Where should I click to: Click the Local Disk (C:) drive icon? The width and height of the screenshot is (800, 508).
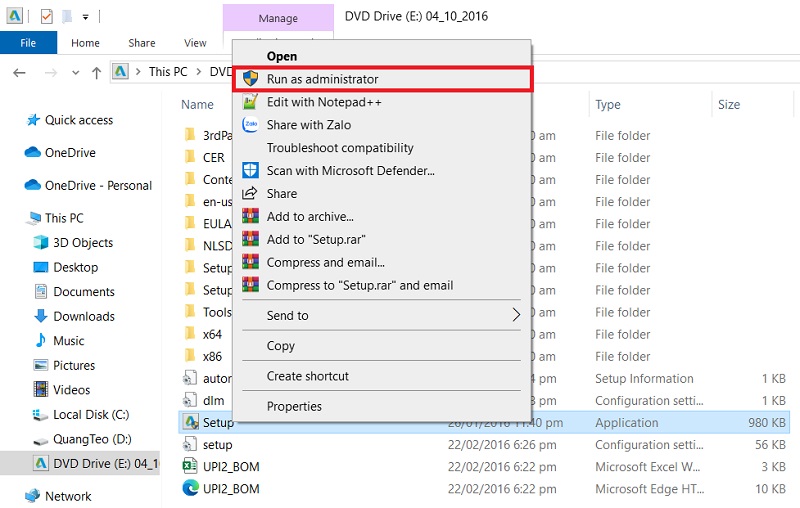[40, 415]
